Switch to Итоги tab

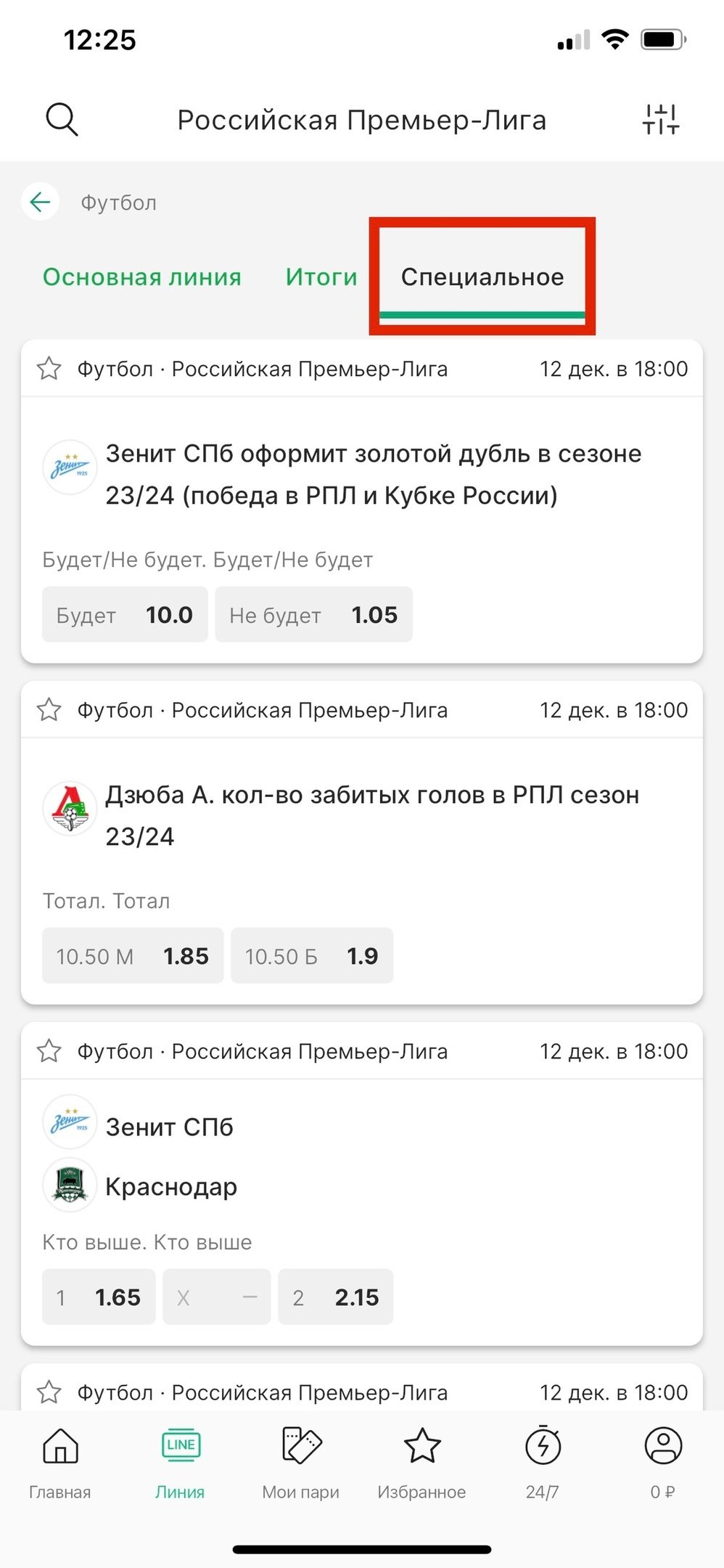click(x=321, y=277)
